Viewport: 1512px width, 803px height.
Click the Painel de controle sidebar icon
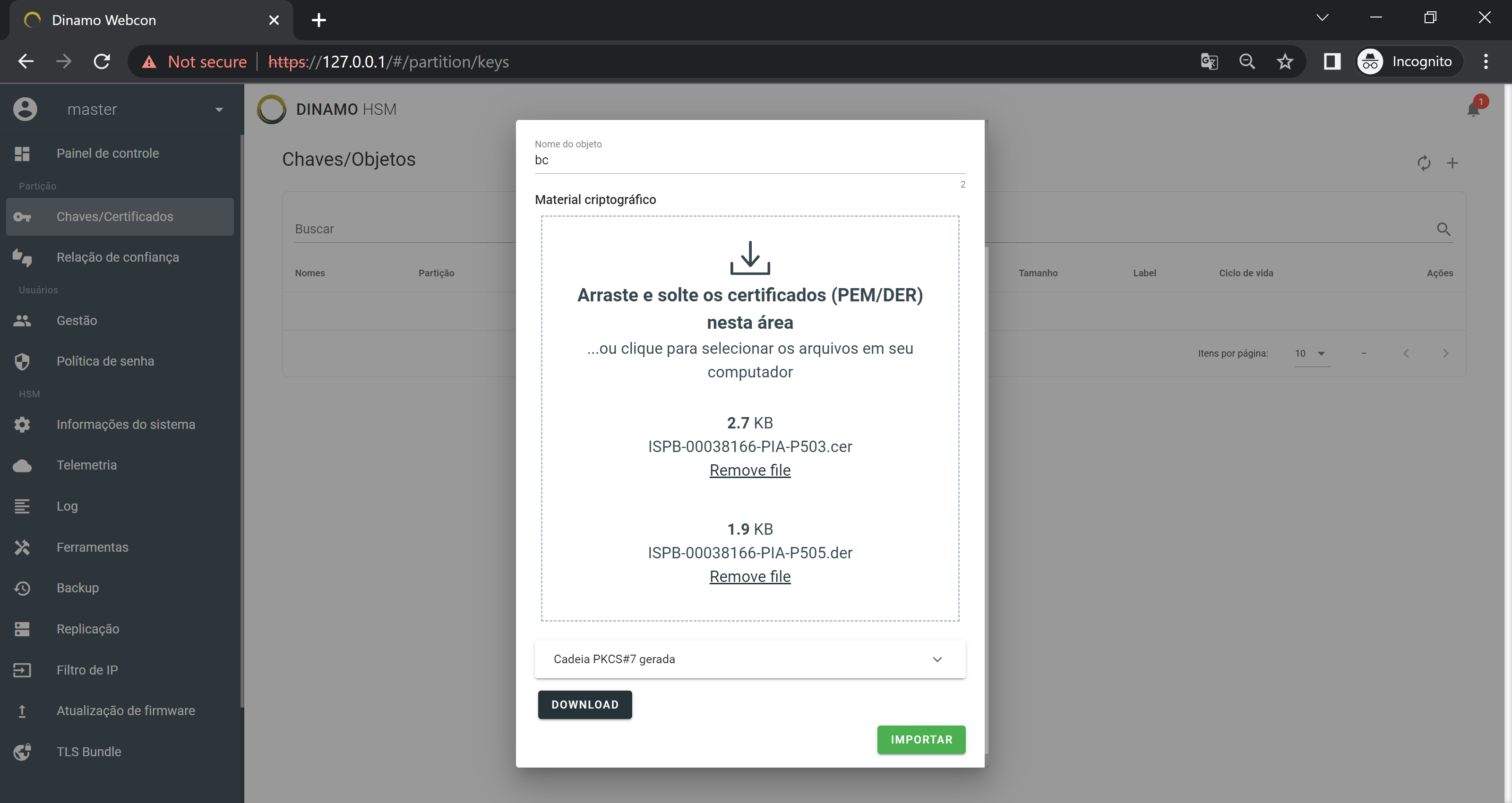24,153
